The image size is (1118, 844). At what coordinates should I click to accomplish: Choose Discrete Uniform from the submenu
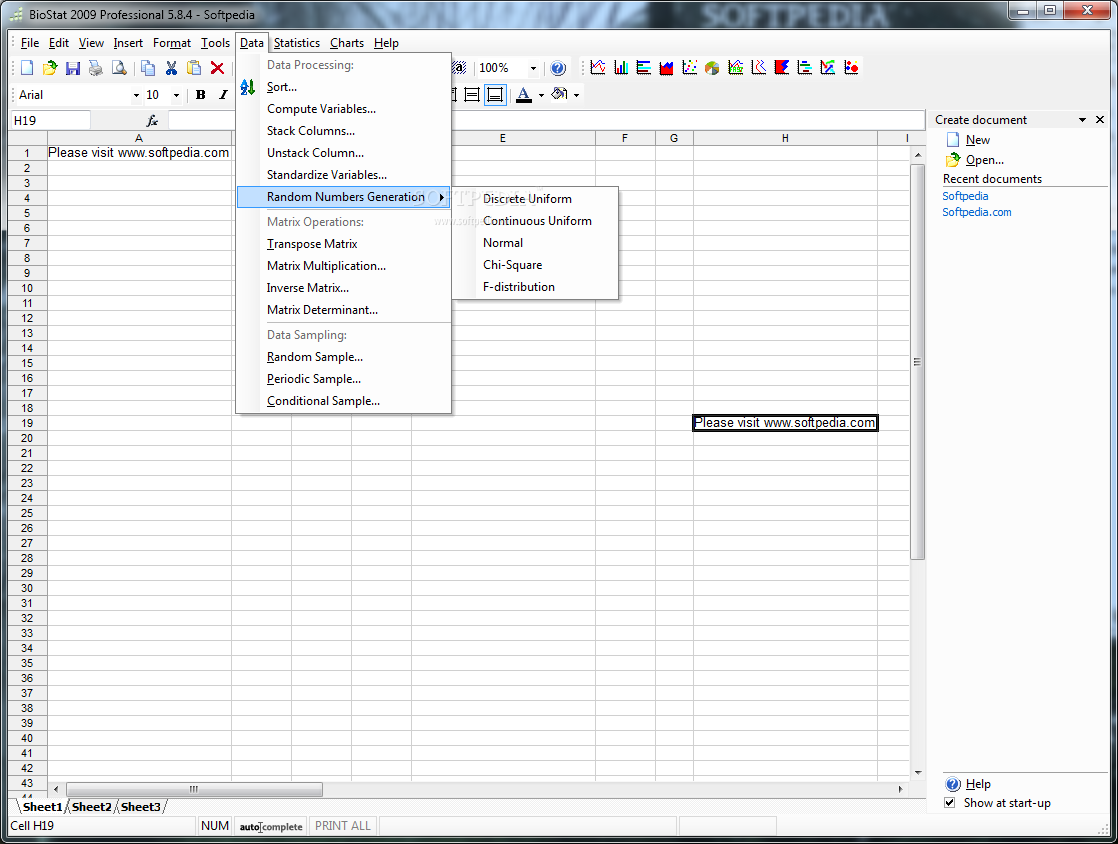coord(535,199)
